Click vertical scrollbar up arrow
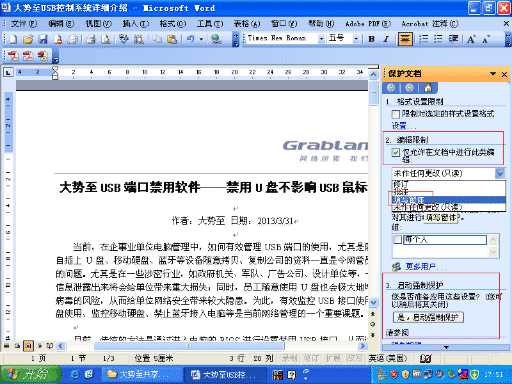The width and height of the screenshot is (512, 384). pyautogui.click(x=373, y=75)
